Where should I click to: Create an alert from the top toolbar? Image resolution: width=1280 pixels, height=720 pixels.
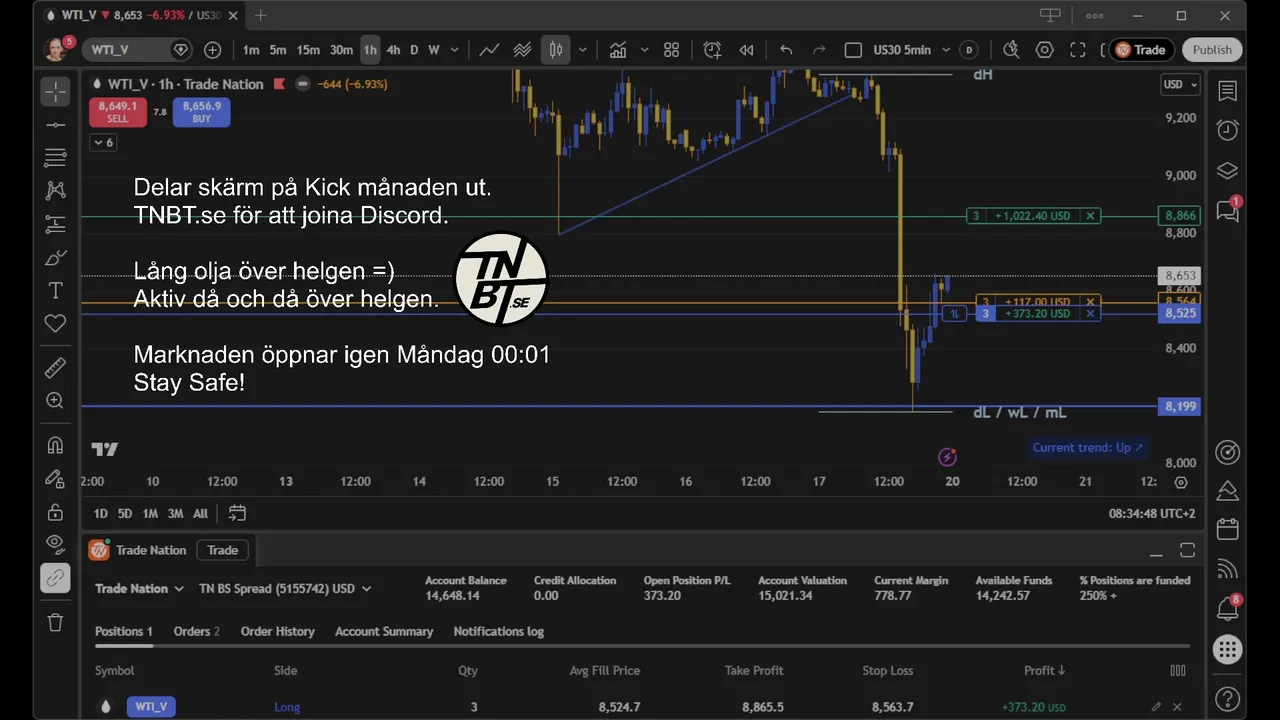pos(712,50)
